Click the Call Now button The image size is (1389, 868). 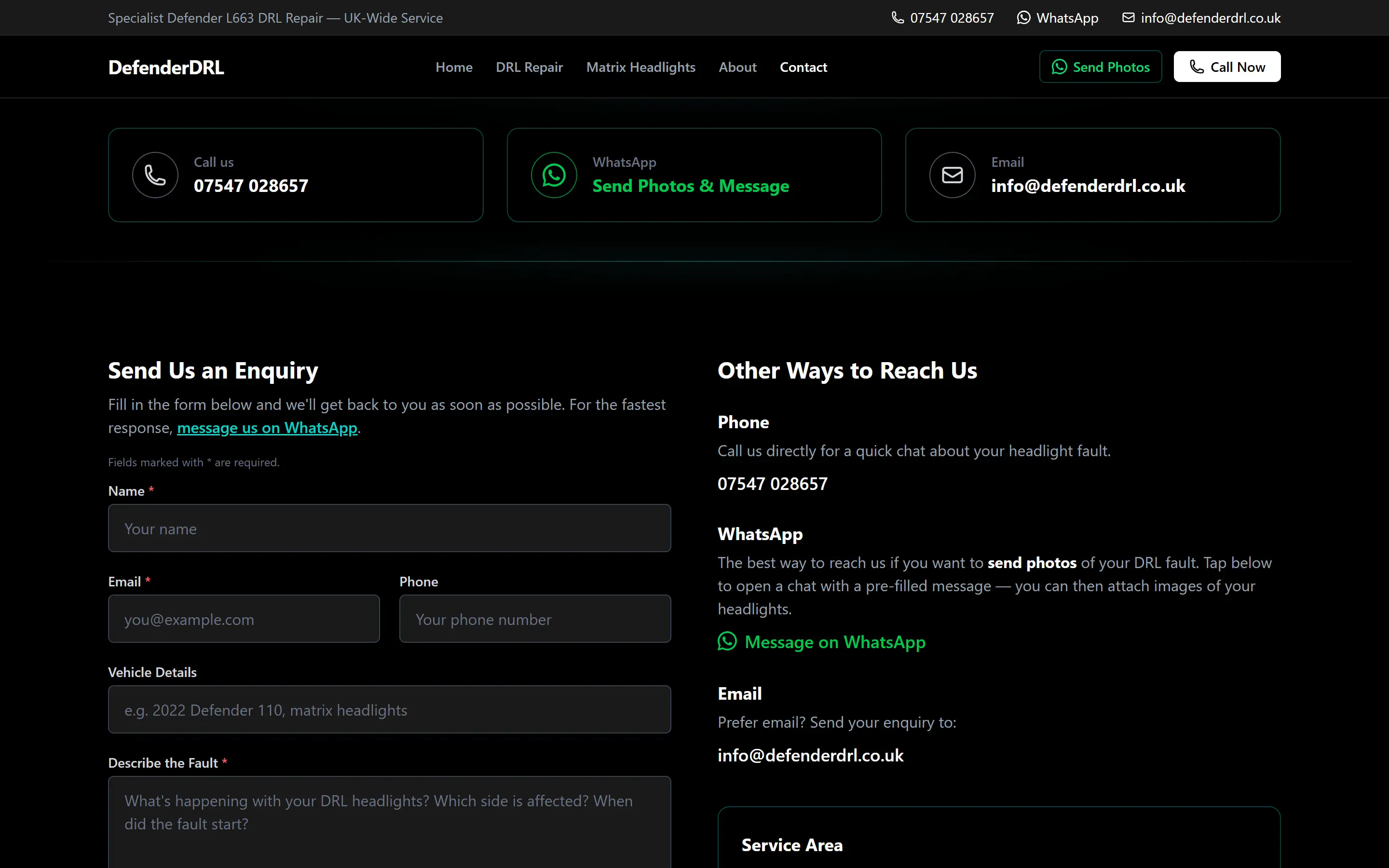[x=1227, y=67]
